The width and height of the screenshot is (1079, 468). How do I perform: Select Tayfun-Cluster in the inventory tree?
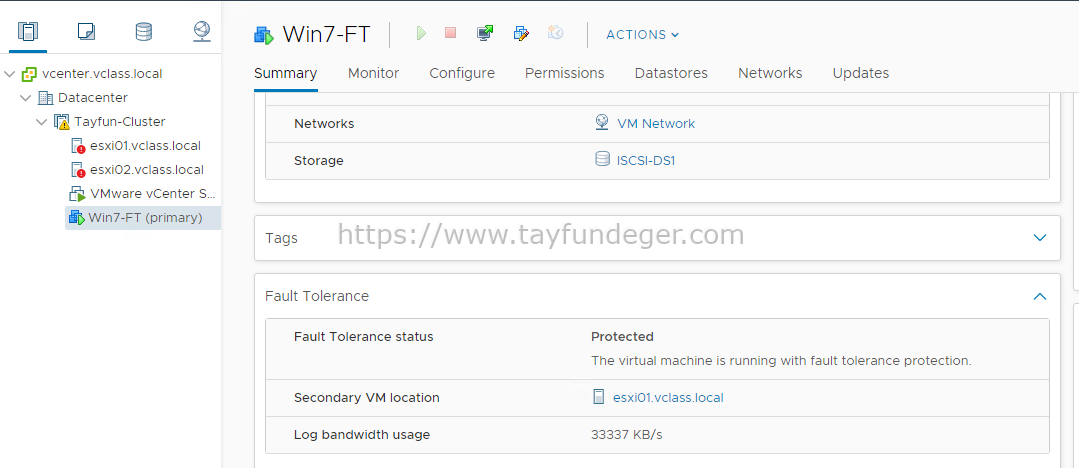120,122
